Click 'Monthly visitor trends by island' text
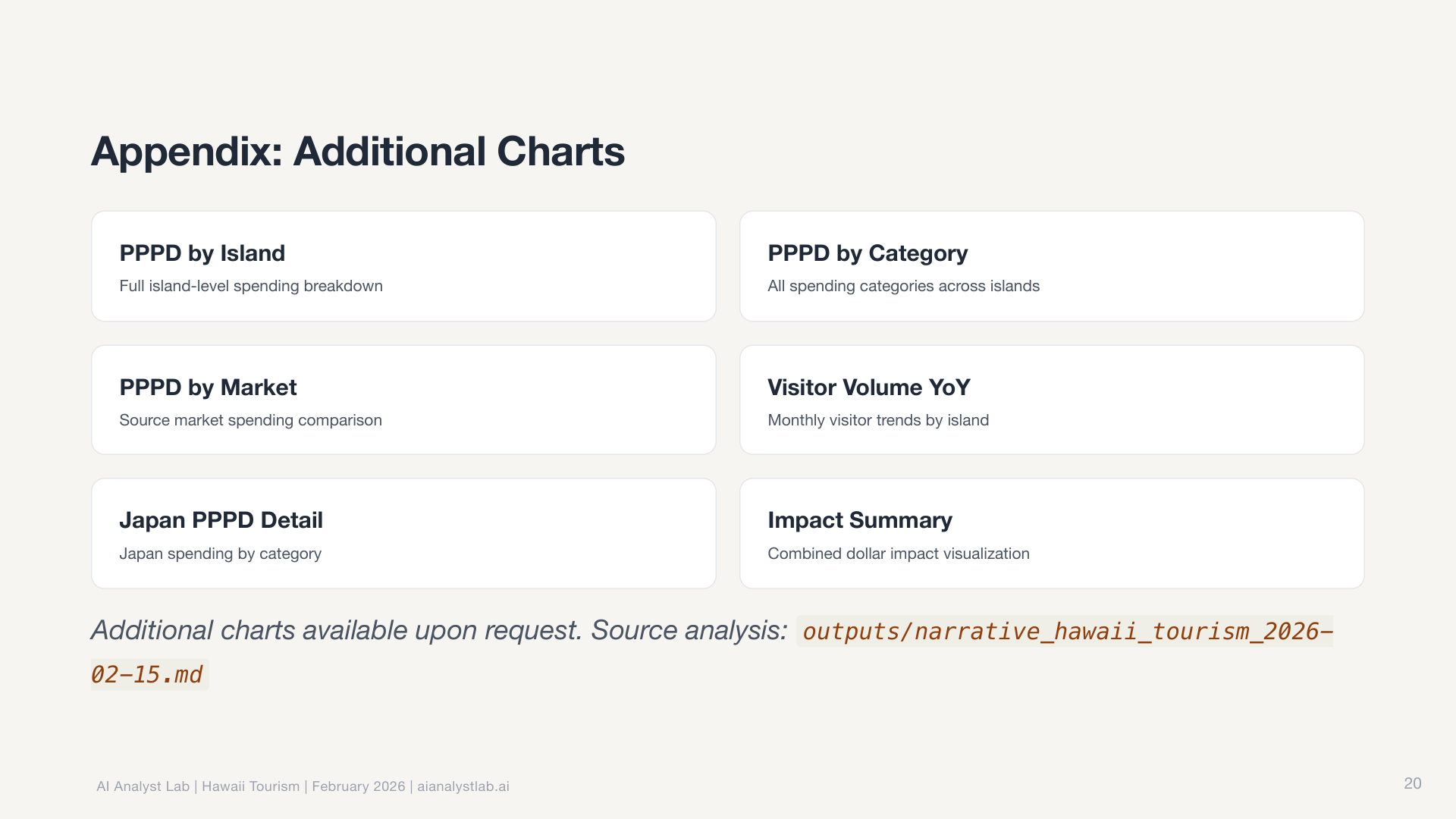Image resolution: width=1456 pixels, height=819 pixels. tap(877, 420)
